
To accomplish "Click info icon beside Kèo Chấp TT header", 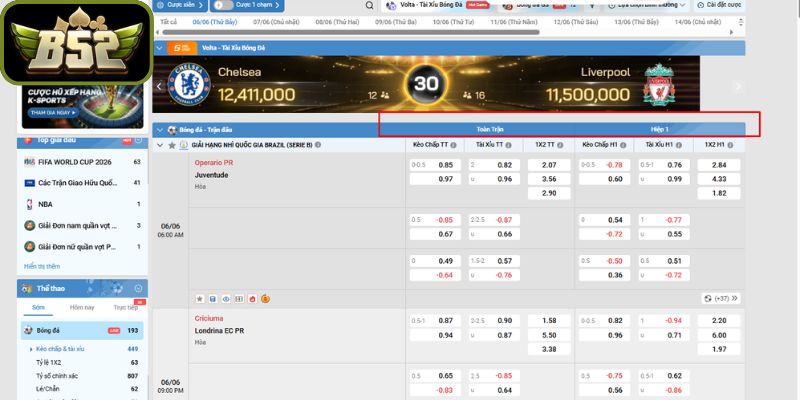I will pos(453,145).
